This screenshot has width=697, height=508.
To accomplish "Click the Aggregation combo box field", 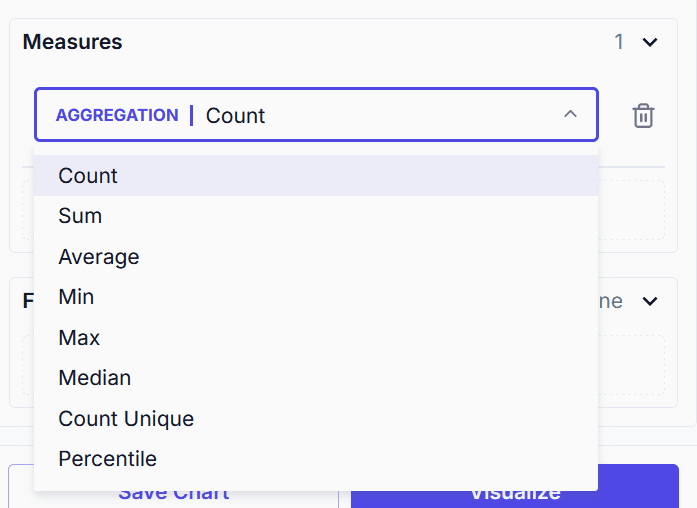I will click(380, 115).
